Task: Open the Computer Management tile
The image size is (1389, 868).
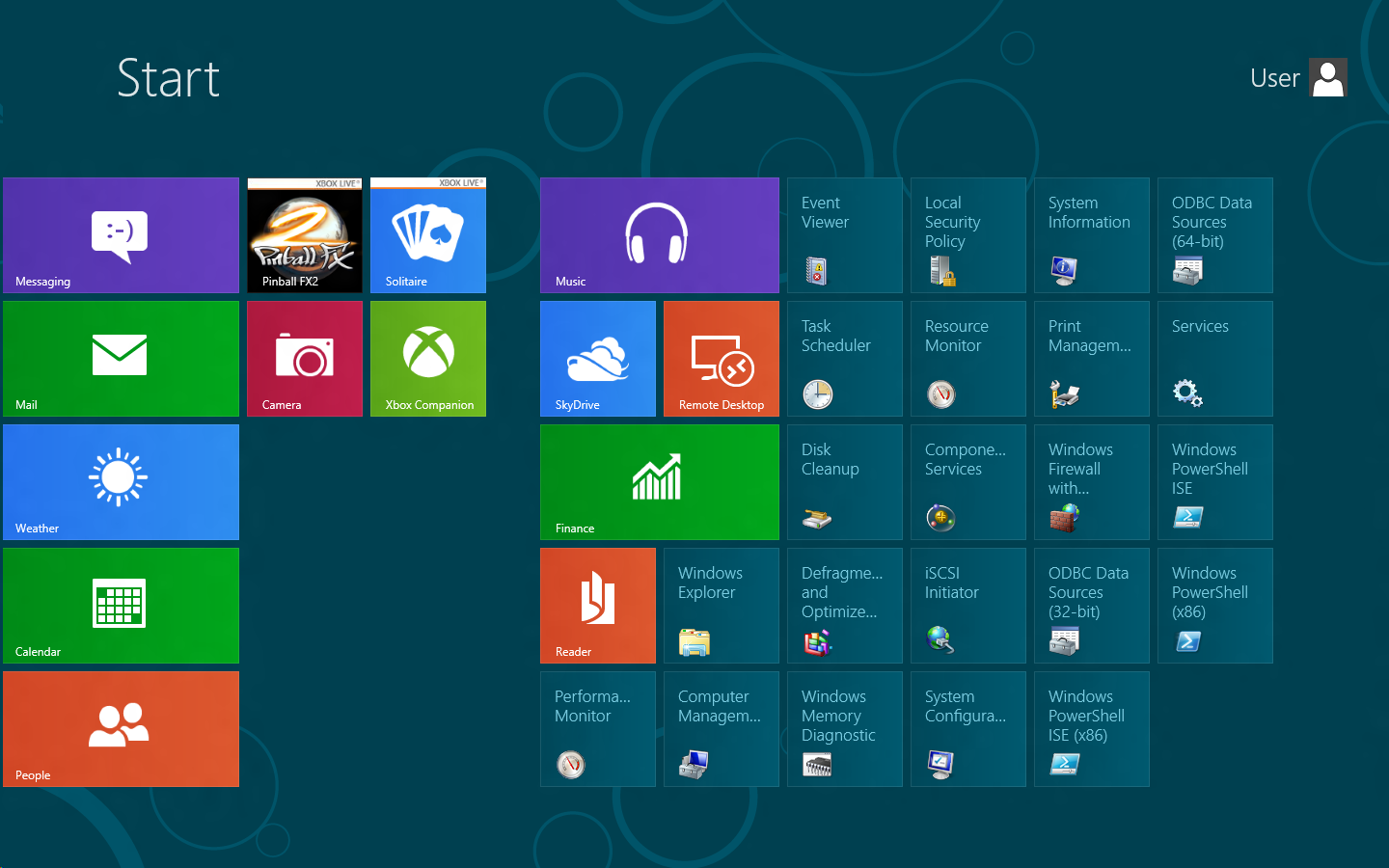Action: [722, 729]
